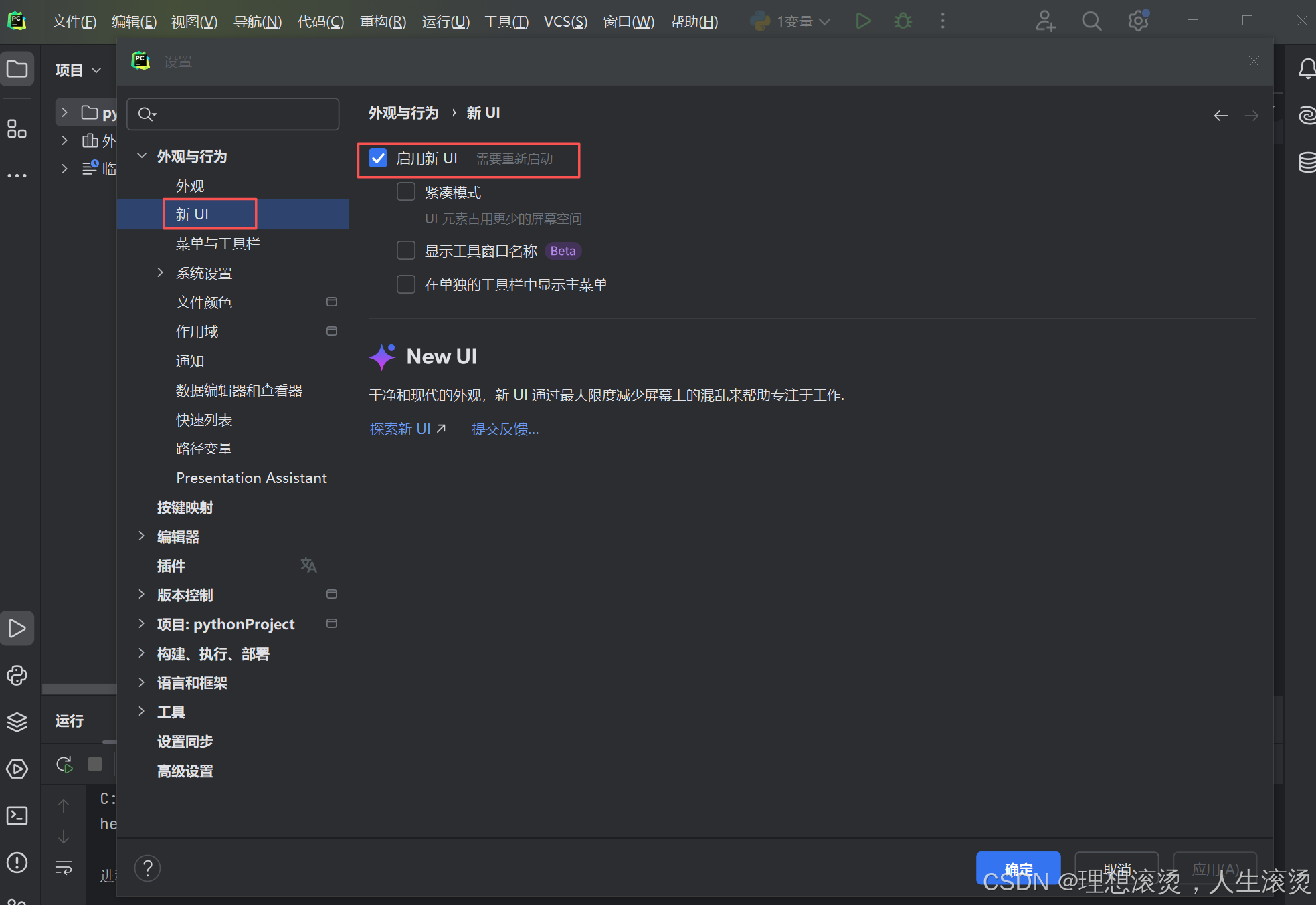This screenshot has width=1316, height=905.
Task: Click the Rerun icon in the Run panel
Action: 64,765
